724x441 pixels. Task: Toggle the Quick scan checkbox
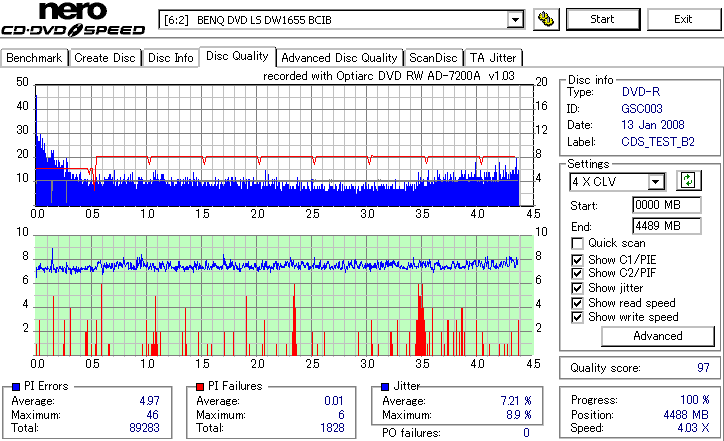click(x=577, y=243)
